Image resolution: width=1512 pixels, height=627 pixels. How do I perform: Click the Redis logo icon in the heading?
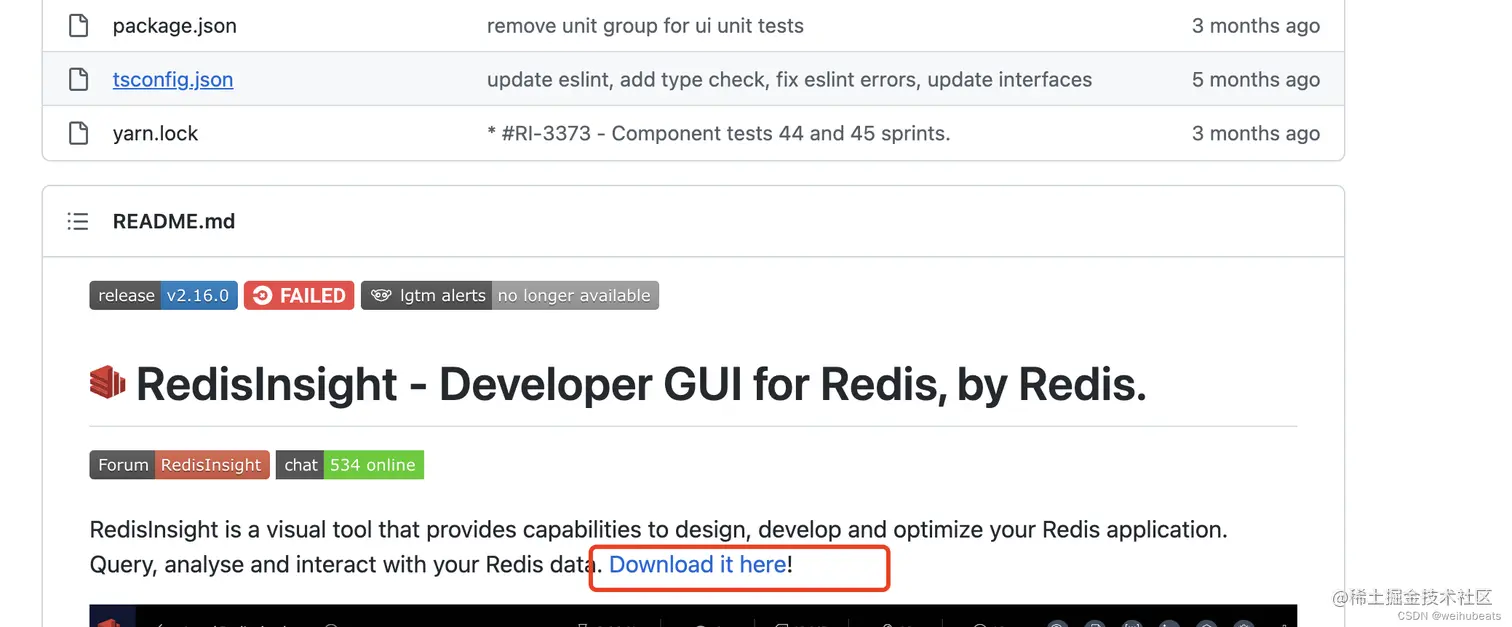tap(107, 383)
